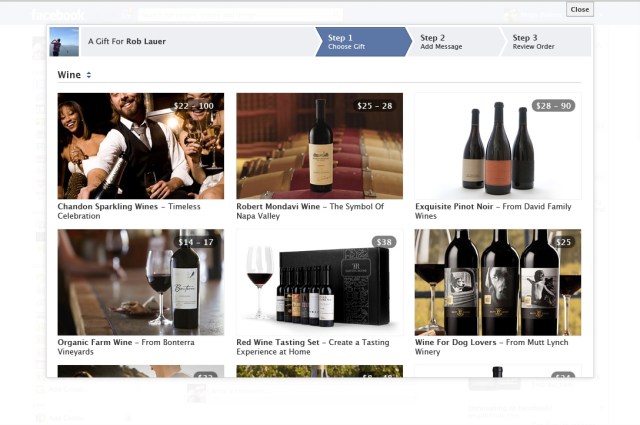640x425 pixels.
Task: Click the $22 - 100 price badge
Action: (193, 106)
